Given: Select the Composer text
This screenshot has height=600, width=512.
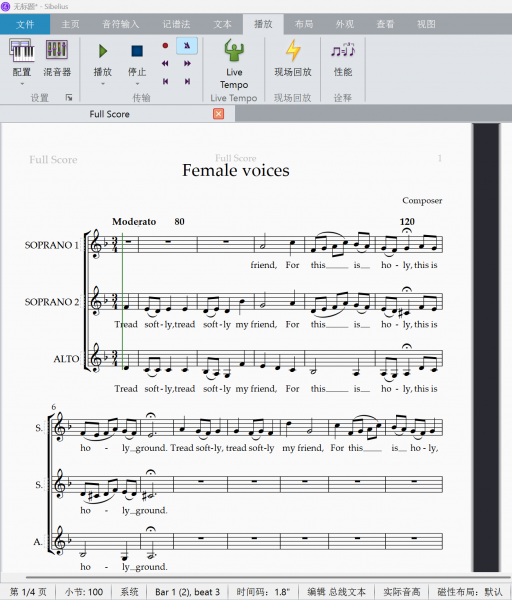Looking at the screenshot, I should [x=422, y=201].
